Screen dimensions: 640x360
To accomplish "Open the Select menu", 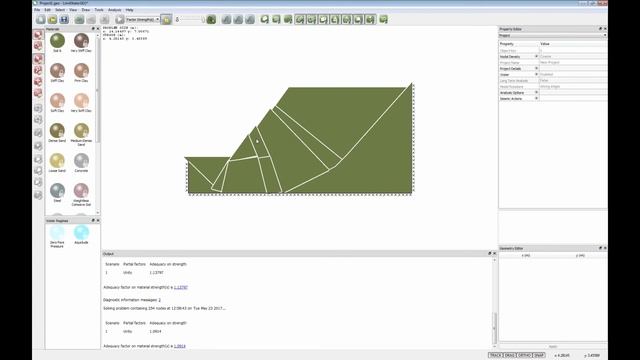I will tap(60, 9).
